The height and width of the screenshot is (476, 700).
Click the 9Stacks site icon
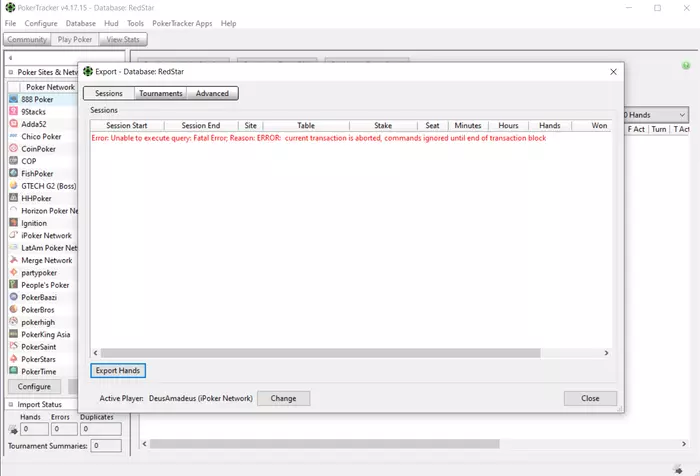point(14,111)
